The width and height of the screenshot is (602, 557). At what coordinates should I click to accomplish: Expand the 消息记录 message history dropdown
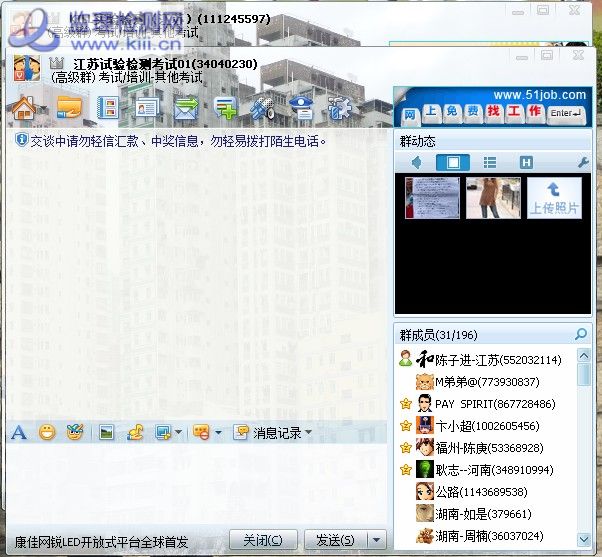(x=308, y=432)
